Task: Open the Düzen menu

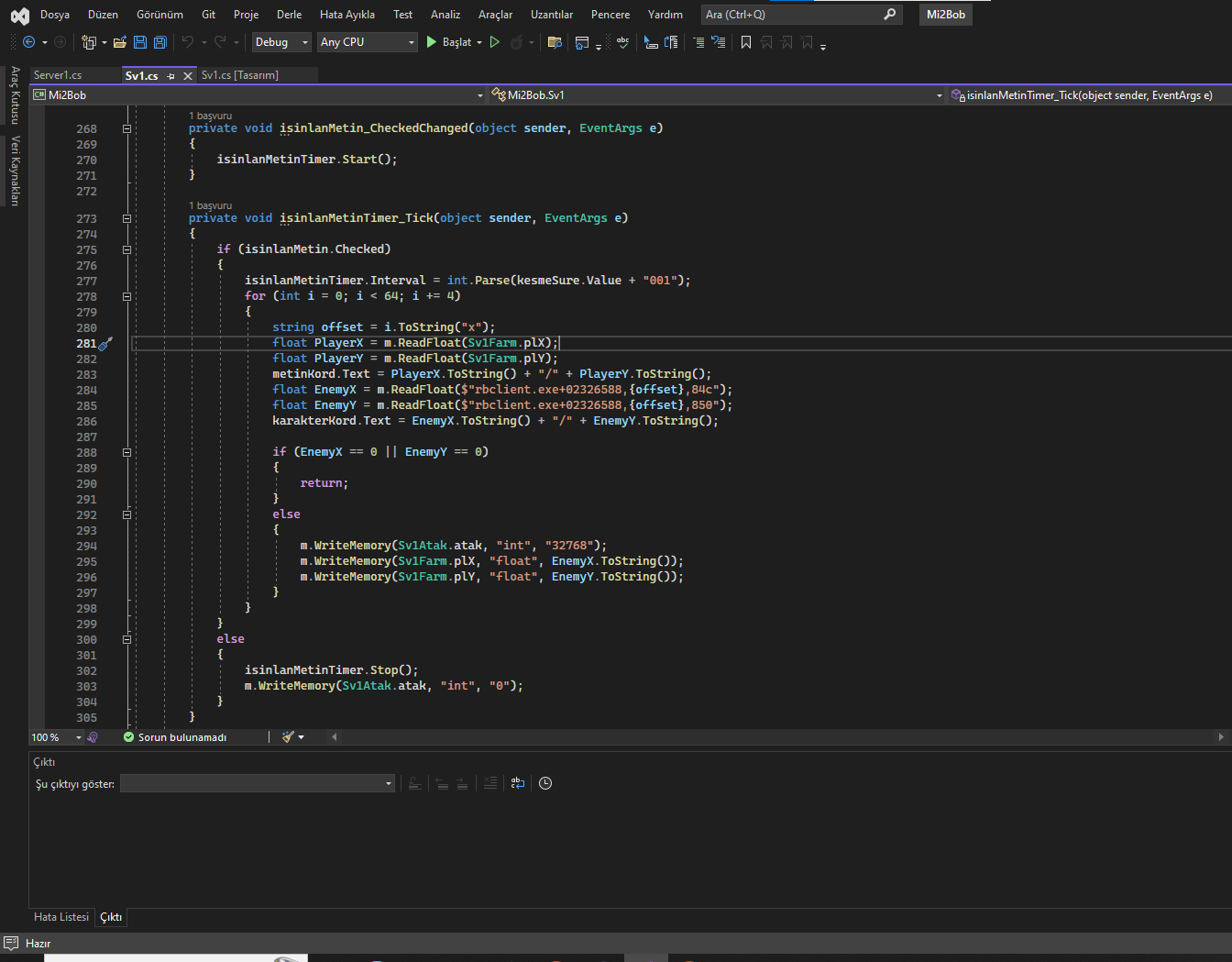Action: 103,15
